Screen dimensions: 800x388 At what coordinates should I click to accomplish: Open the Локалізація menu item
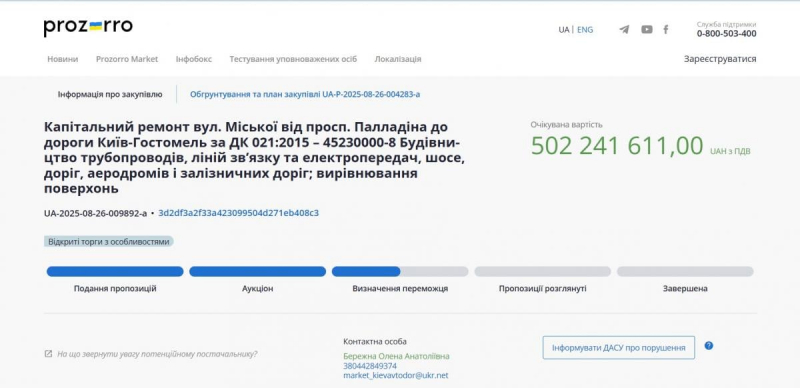[398, 59]
